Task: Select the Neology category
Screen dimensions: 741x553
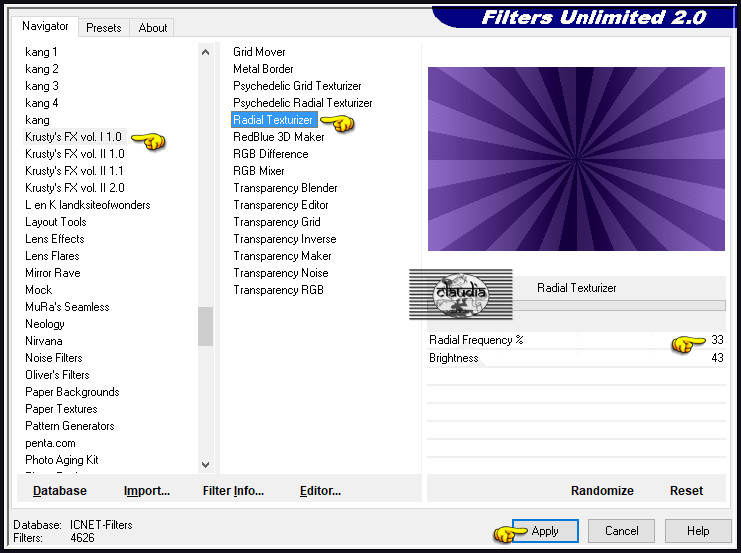Action: [45, 324]
